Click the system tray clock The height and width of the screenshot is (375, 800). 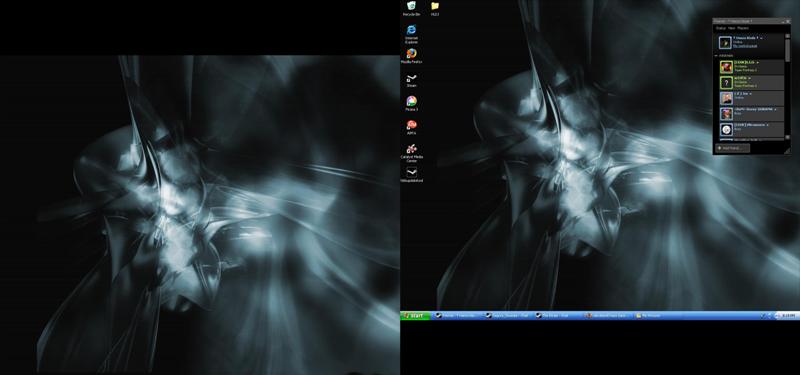click(788, 316)
